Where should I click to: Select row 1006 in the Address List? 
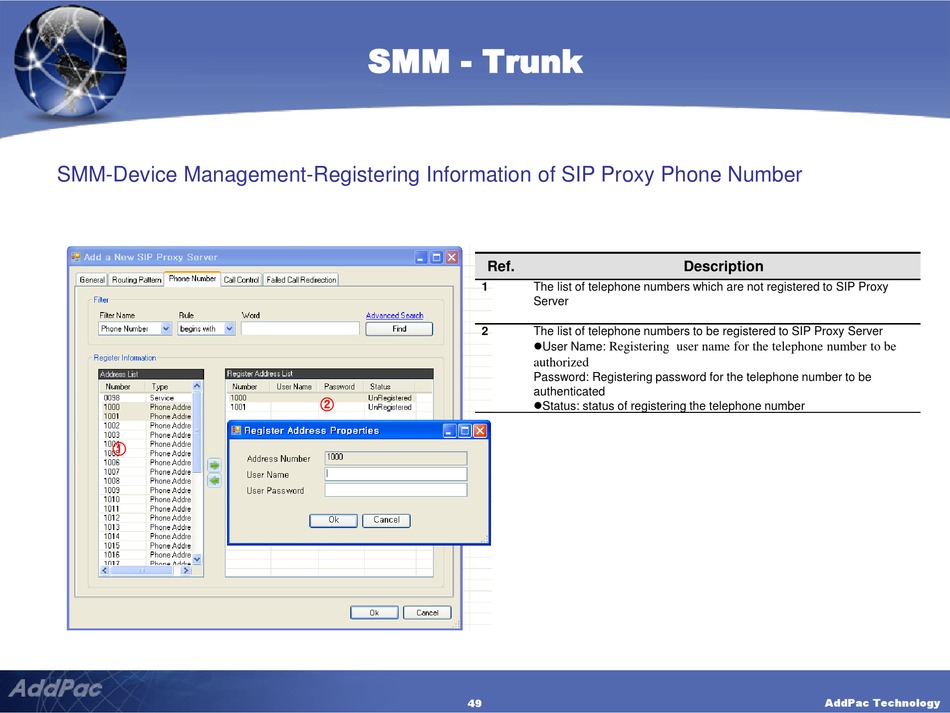pyautogui.click(x=146, y=463)
